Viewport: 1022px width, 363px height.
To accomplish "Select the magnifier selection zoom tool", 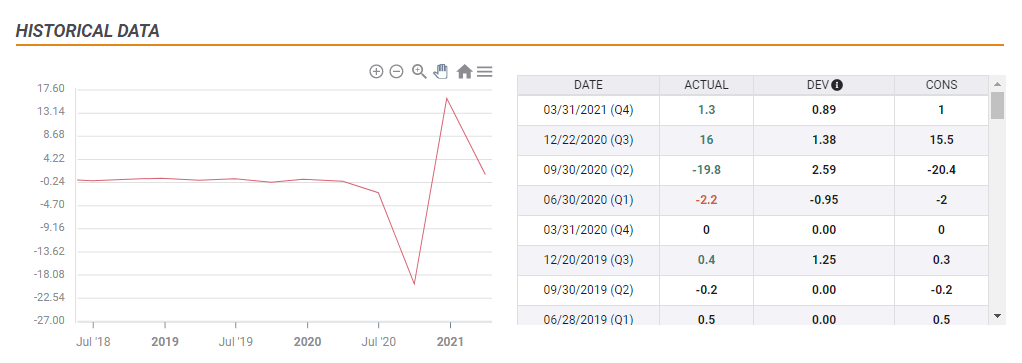I will [419, 72].
